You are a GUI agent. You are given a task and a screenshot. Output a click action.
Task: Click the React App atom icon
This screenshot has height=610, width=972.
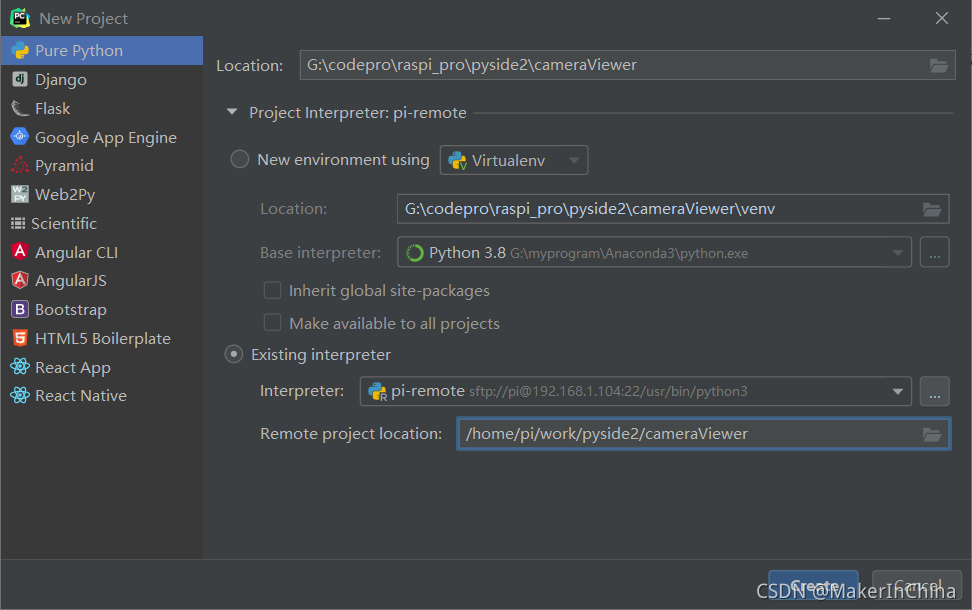click(x=20, y=366)
